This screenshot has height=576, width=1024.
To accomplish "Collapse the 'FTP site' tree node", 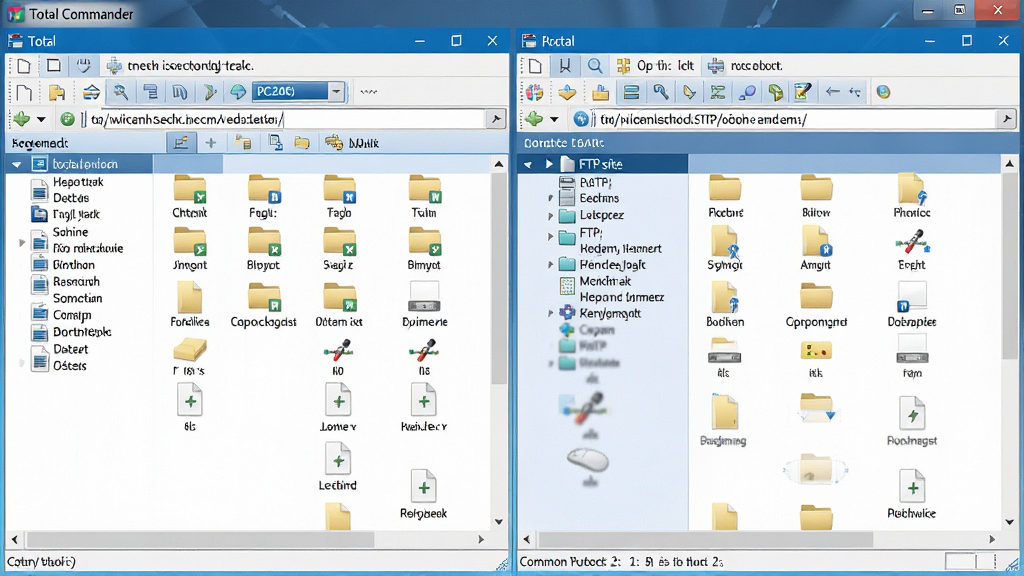I will click(x=528, y=165).
